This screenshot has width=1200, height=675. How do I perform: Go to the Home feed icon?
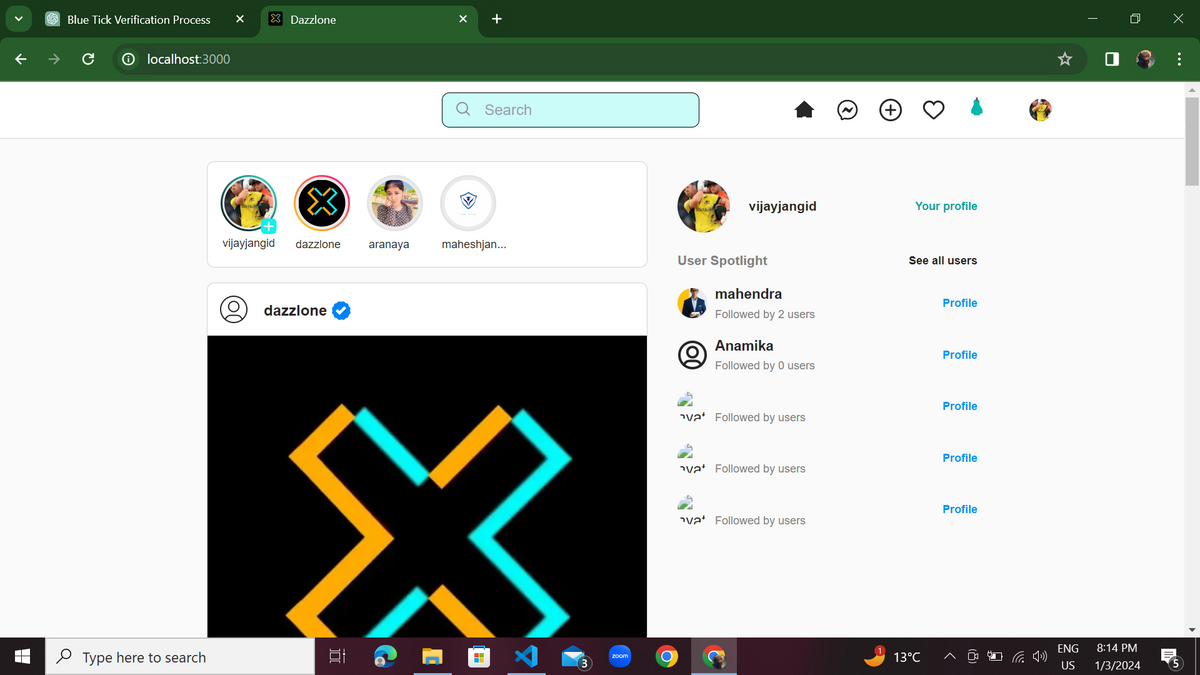pyautogui.click(x=804, y=110)
